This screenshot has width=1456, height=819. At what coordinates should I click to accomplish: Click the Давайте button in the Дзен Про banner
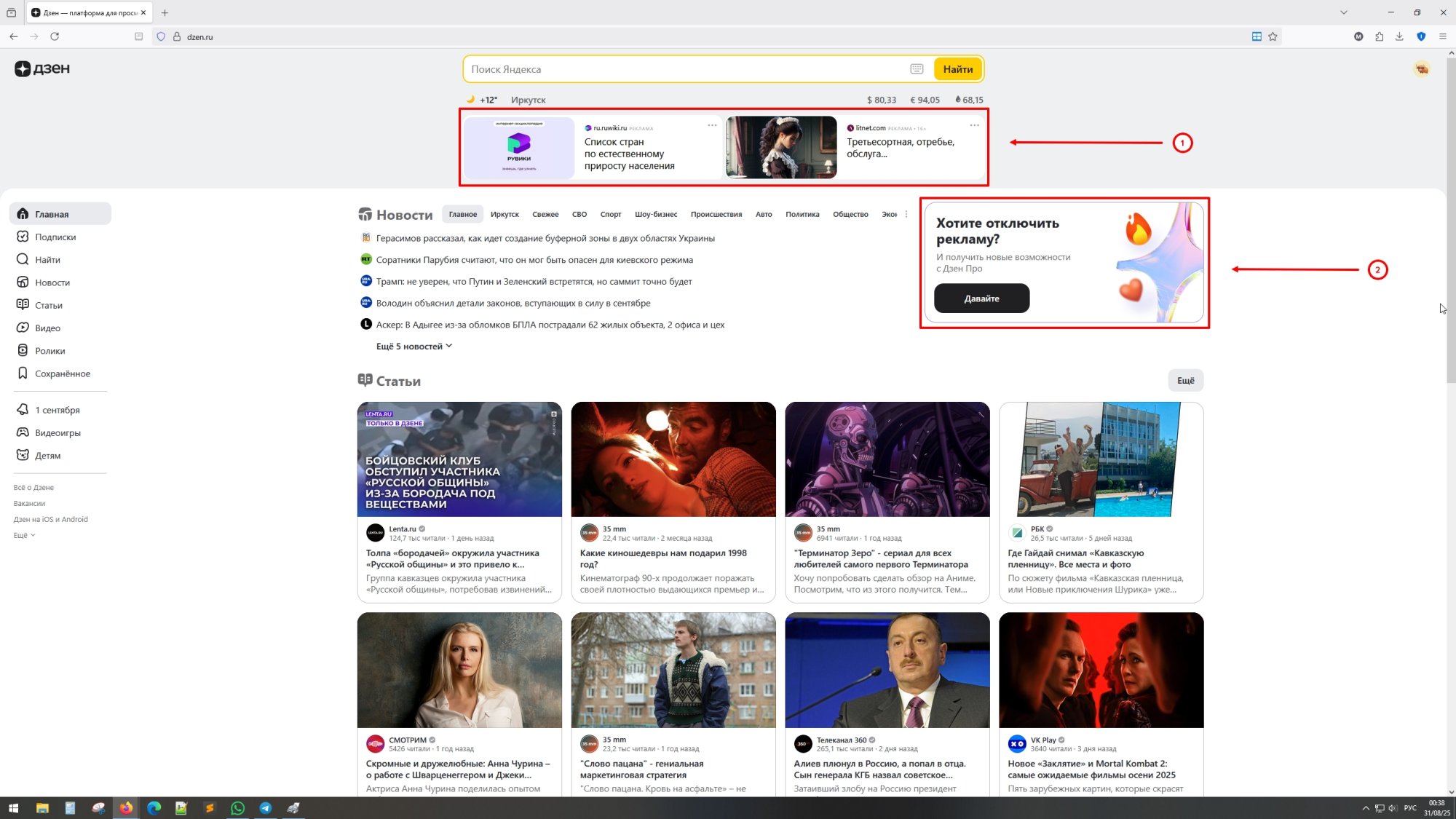(981, 298)
